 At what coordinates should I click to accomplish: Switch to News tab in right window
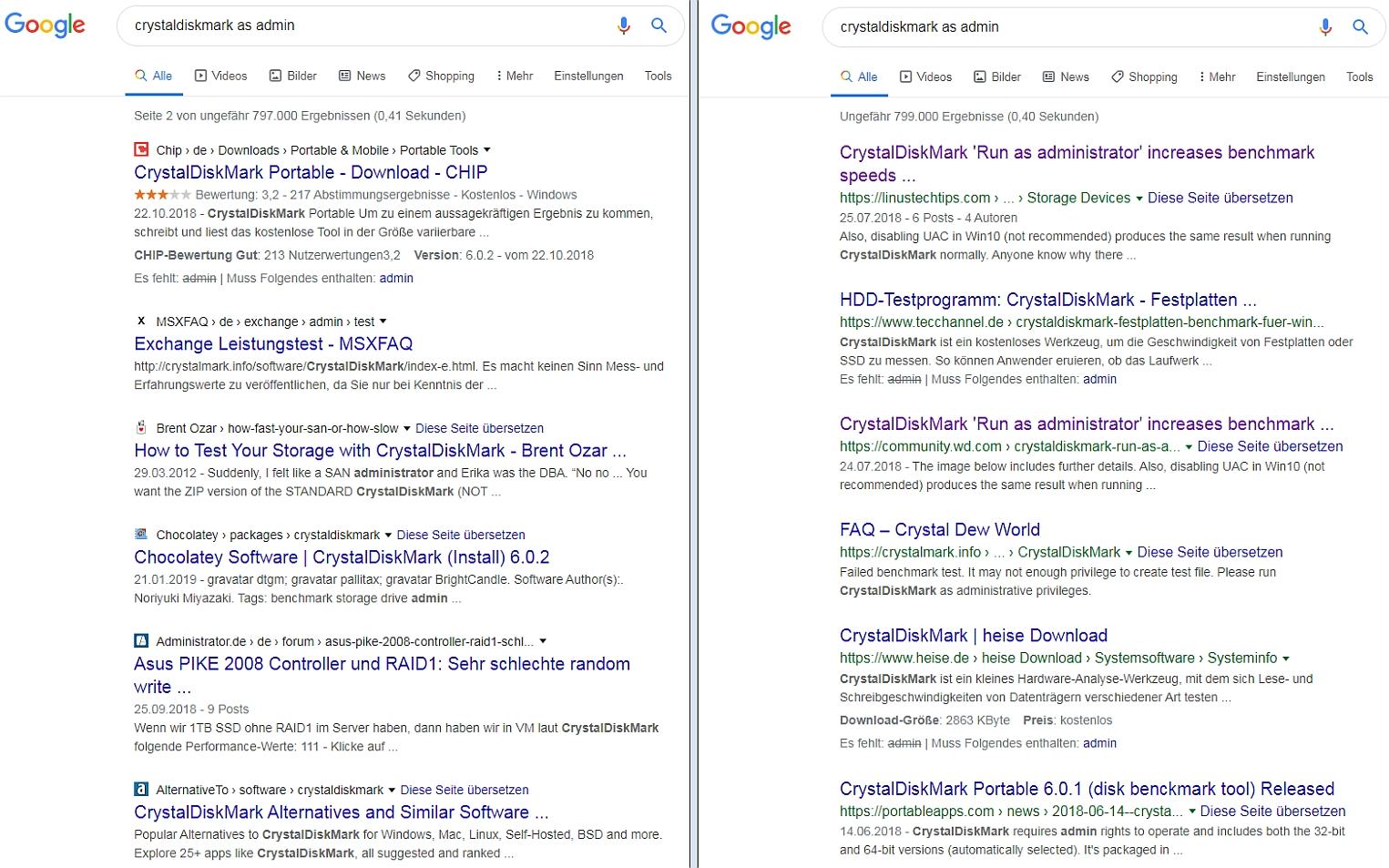pos(1066,77)
